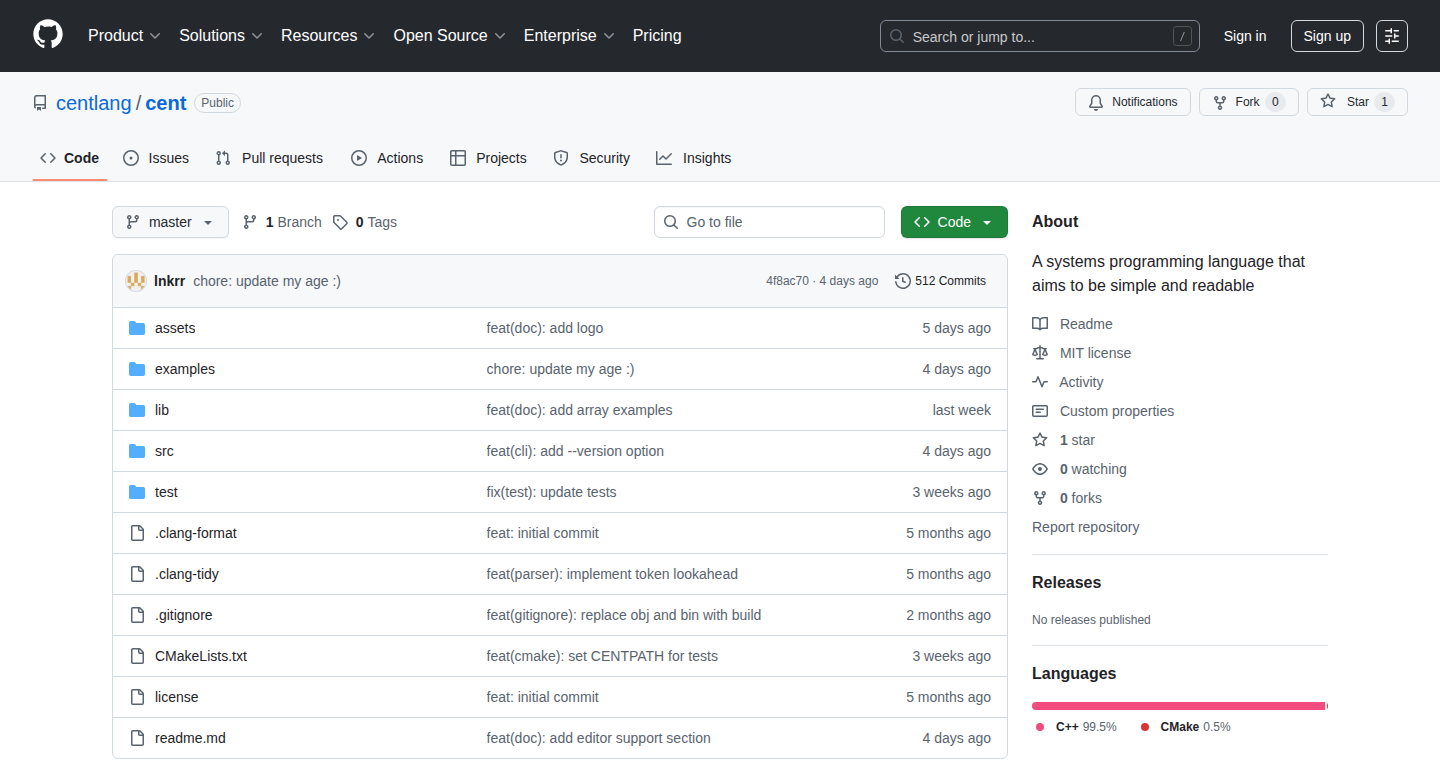Star the repository with the Star button
Viewport: 1440px width, 761px height.
[x=1357, y=102]
